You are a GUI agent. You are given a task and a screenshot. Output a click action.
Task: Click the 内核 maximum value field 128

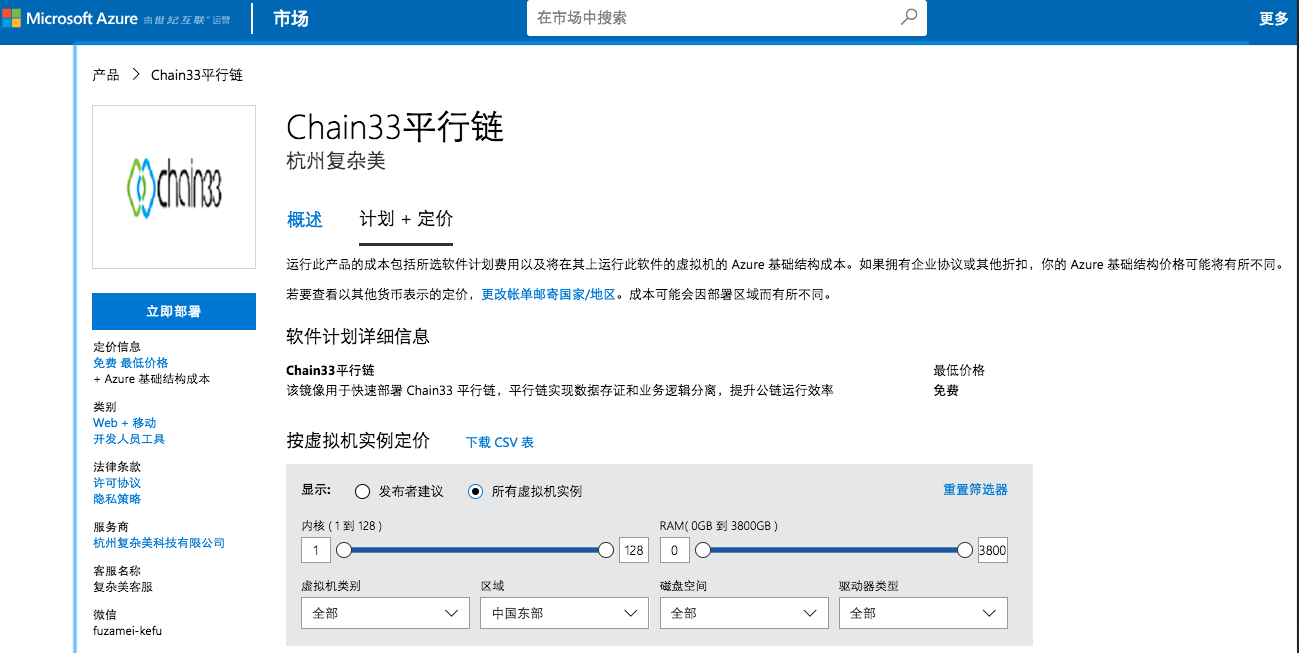pyautogui.click(x=634, y=550)
